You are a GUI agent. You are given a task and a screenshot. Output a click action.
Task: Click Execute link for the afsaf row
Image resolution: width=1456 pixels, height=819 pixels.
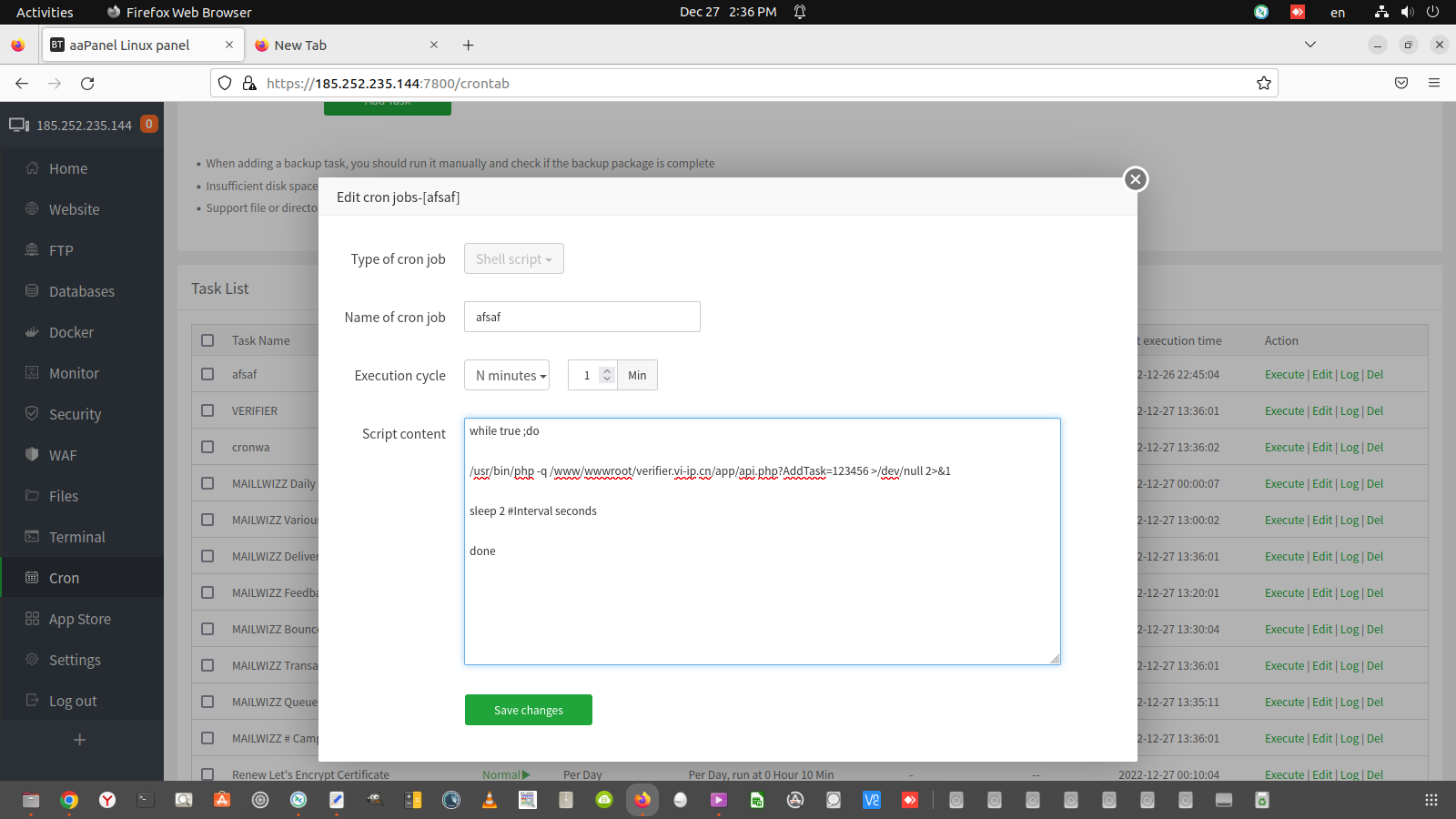click(1284, 374)
